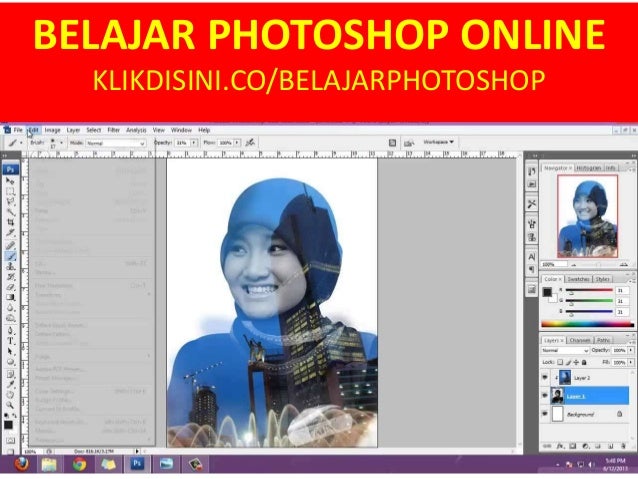
Task: Click the delete layer trash icon
Action: [623, 446]
